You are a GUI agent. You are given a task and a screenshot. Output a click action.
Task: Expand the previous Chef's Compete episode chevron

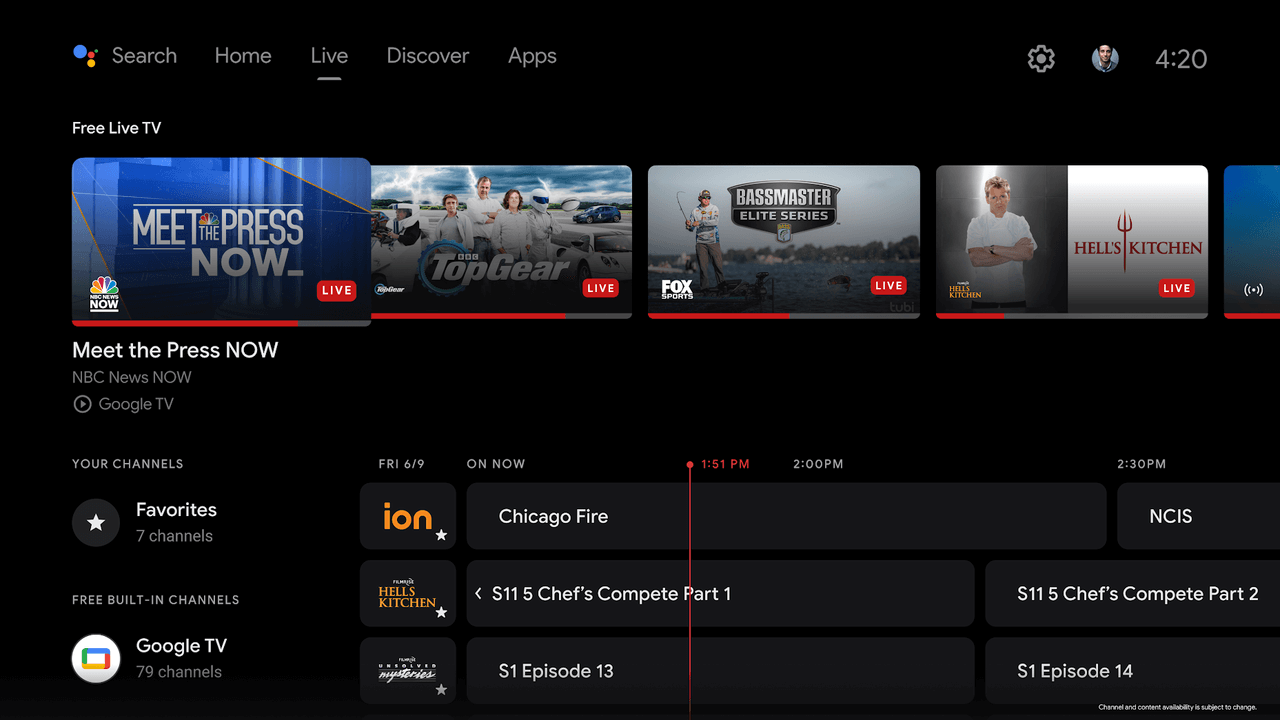[478, 593]
